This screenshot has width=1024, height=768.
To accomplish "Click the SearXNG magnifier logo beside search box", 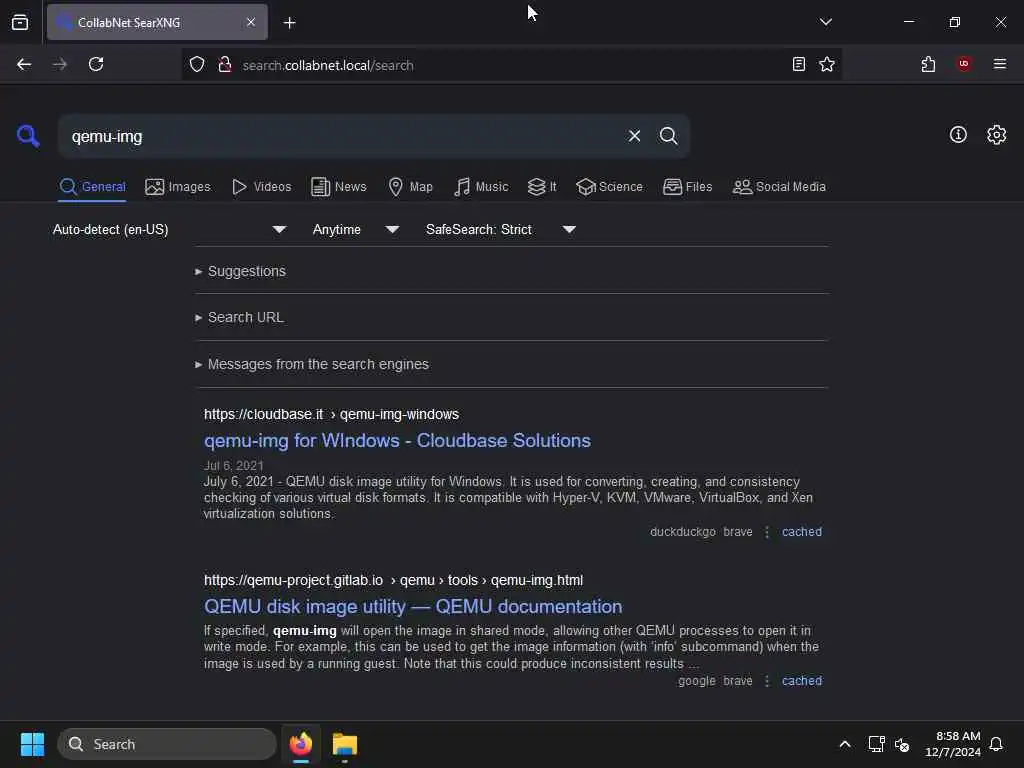I will (28, 136).
